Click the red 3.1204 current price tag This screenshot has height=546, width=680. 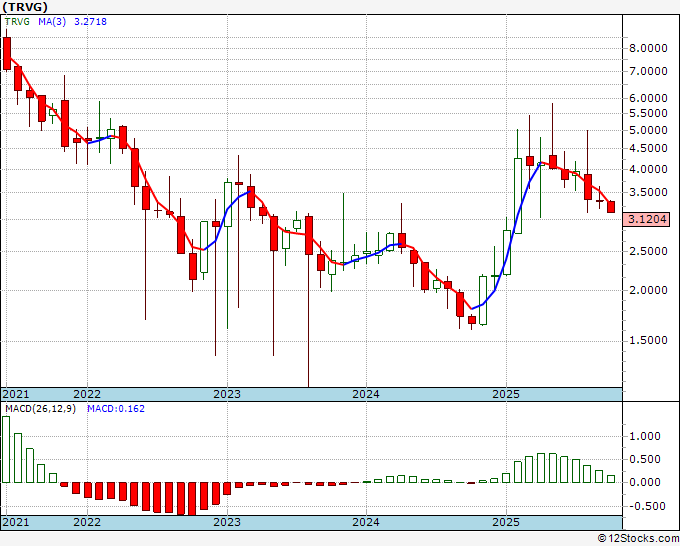[x=649, y=219]
